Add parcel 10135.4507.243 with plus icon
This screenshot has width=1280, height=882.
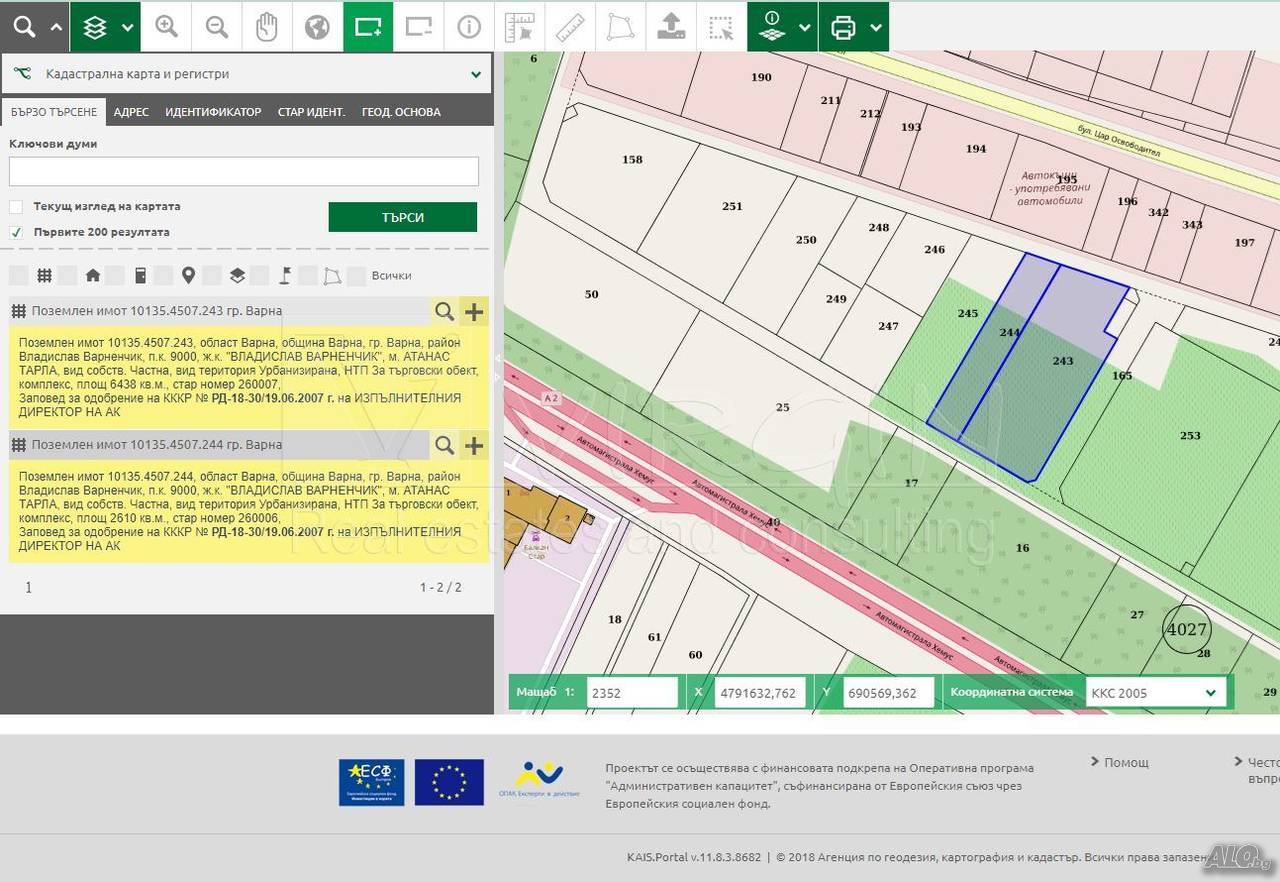[474, 311]
